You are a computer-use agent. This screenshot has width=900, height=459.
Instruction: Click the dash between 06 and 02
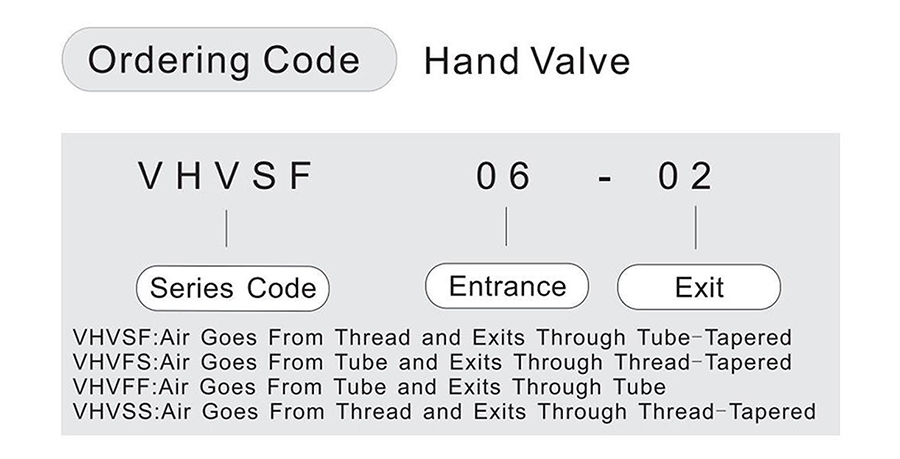pos(604,179)
